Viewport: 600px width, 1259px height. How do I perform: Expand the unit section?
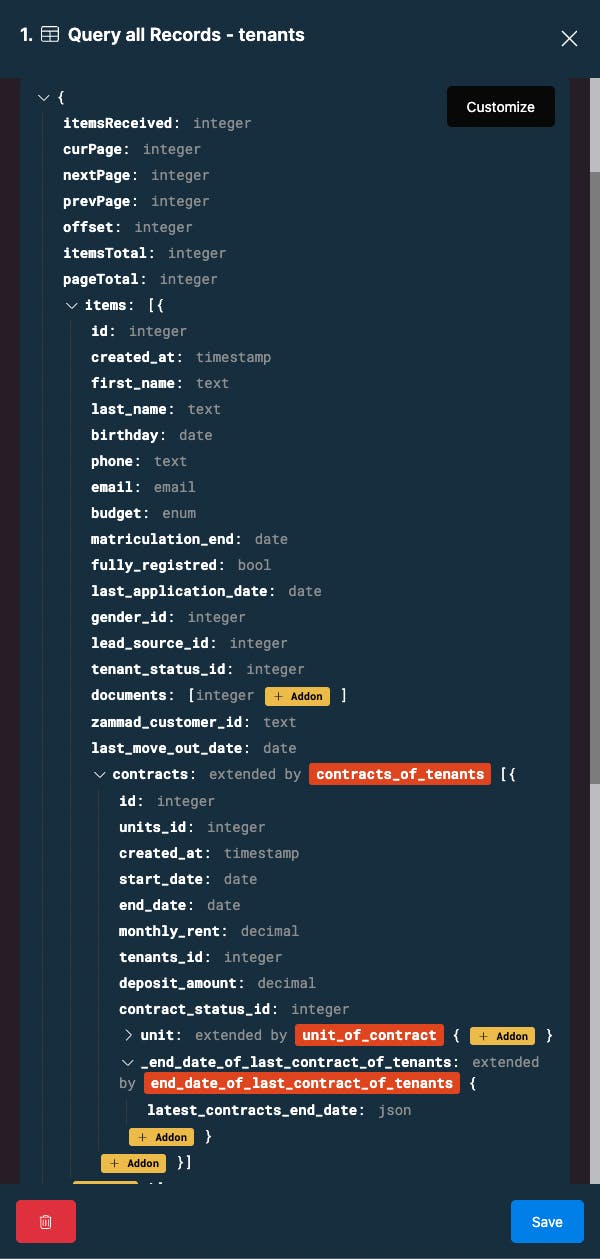(x=128, y=1035)
